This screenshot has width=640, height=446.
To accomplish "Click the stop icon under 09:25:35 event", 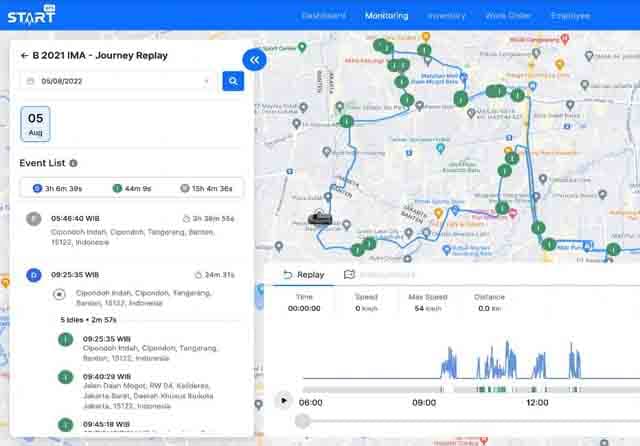I will click(x=59, y=295).
